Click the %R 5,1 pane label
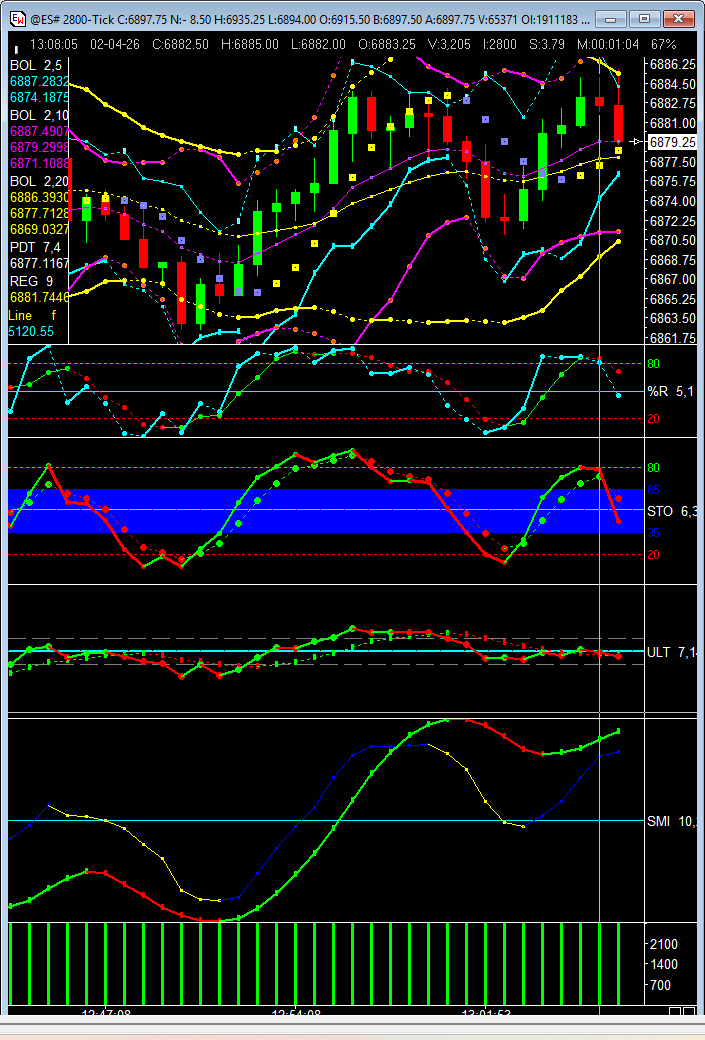Viewport: 705px width, 1040px height. [669, 391]
